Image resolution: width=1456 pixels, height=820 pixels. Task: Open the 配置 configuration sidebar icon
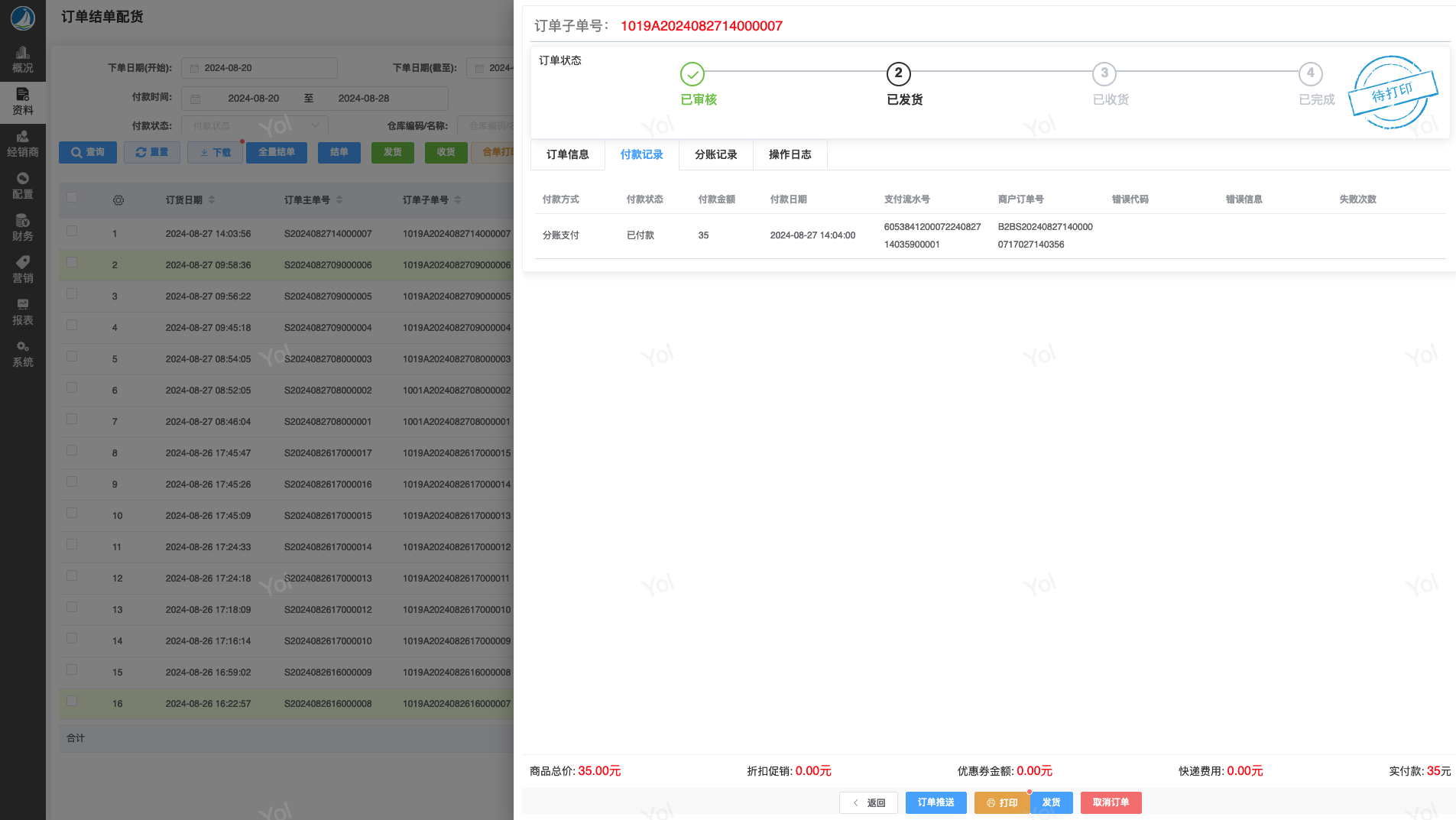coord(22,186)
